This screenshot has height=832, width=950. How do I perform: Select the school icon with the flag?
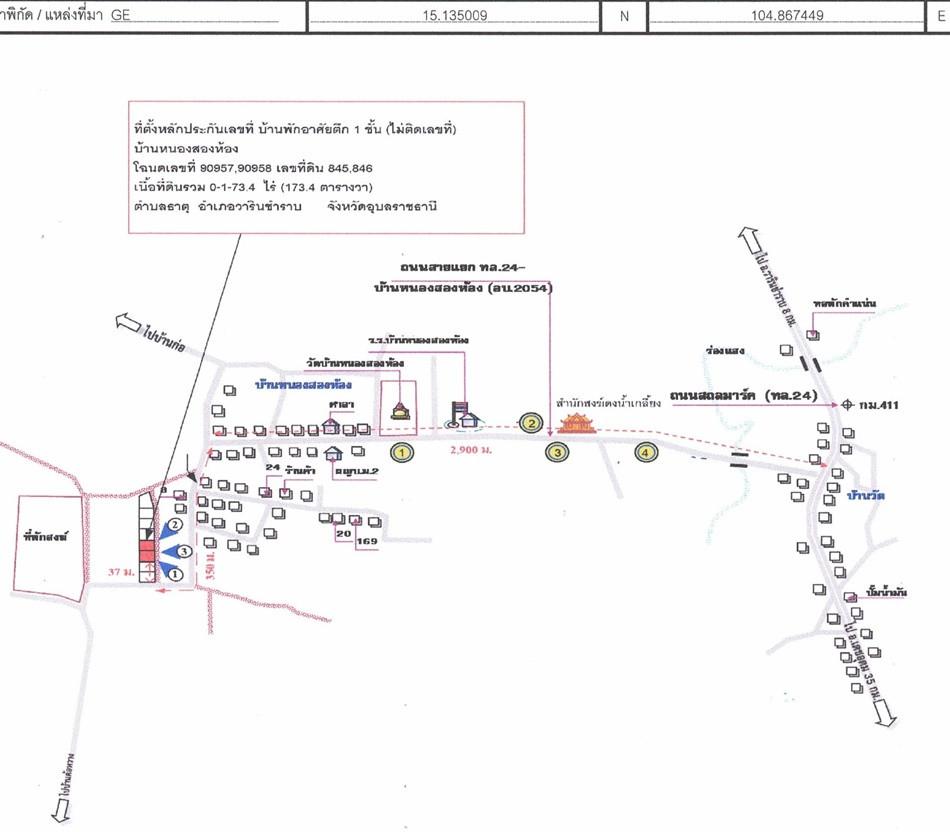click(x=465, y=412)
